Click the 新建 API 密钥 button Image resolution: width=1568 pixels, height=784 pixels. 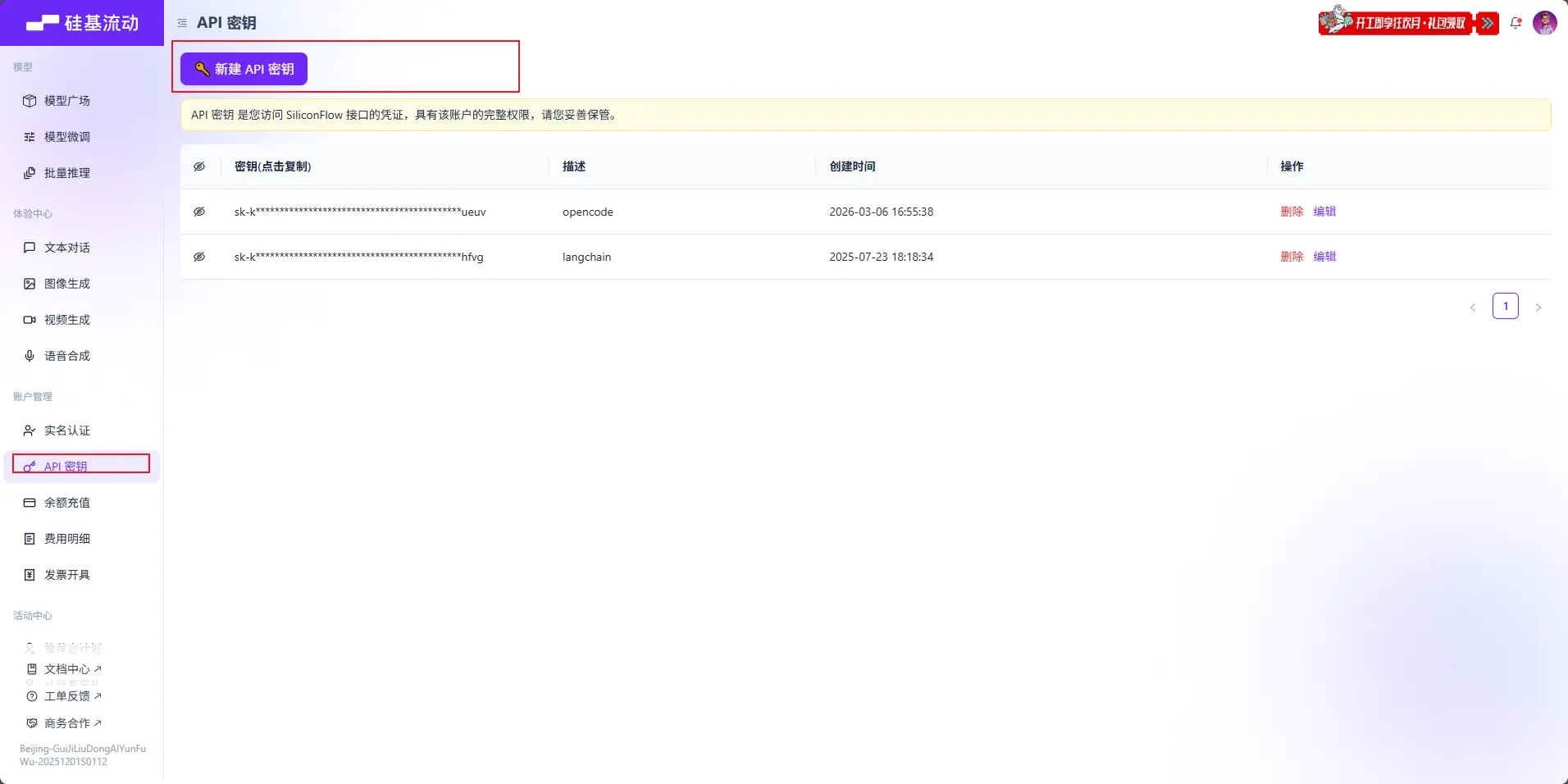click(244, 69)
